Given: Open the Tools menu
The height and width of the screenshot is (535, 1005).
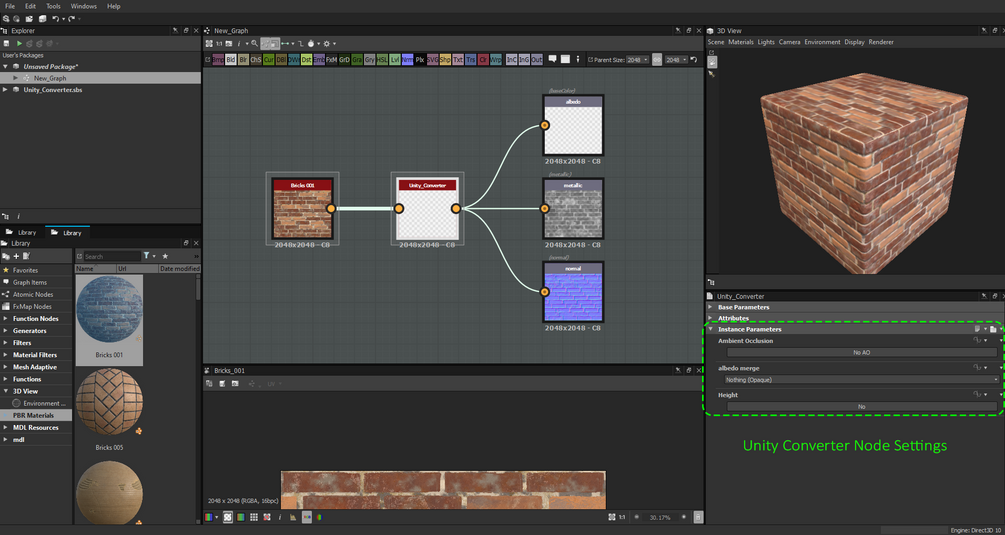Looking at the screenshot, I should [x=53, y=6].
